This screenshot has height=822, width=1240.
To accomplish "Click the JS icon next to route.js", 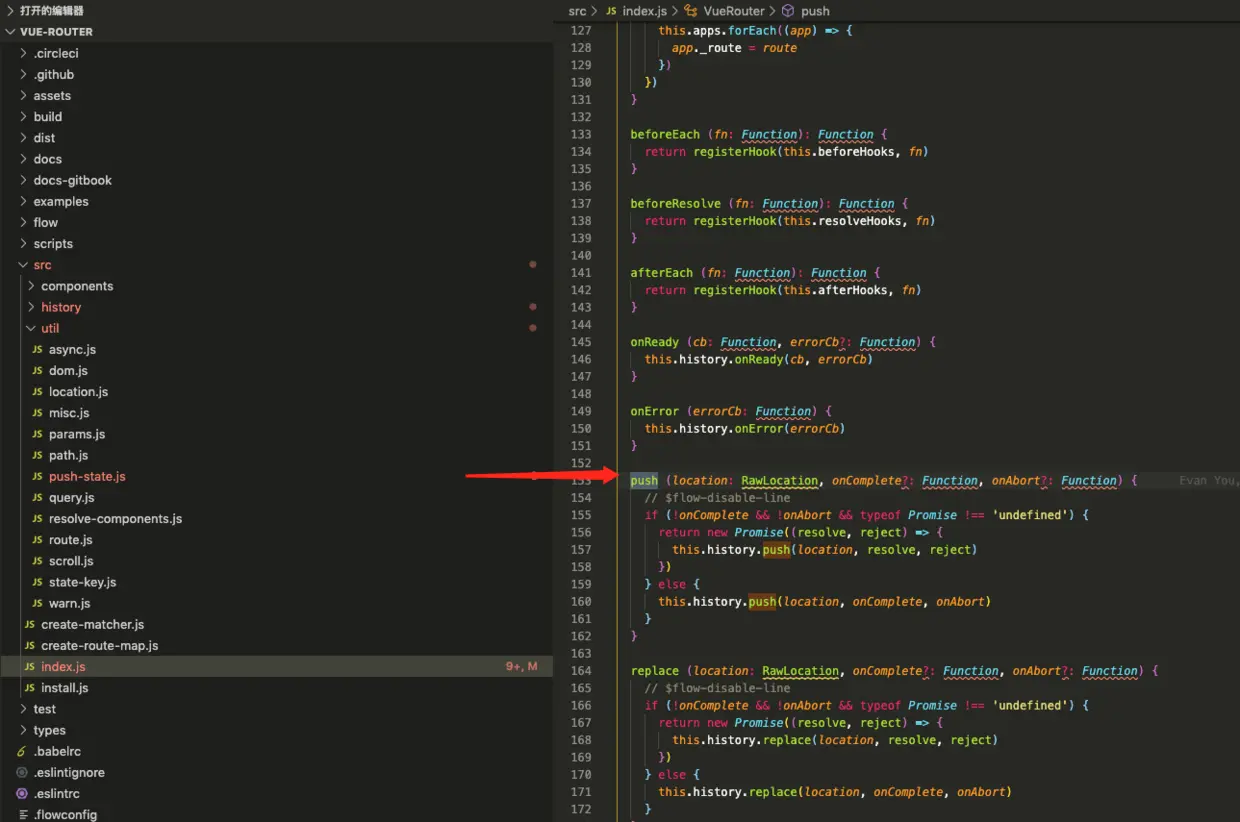I will pos(38,540).
